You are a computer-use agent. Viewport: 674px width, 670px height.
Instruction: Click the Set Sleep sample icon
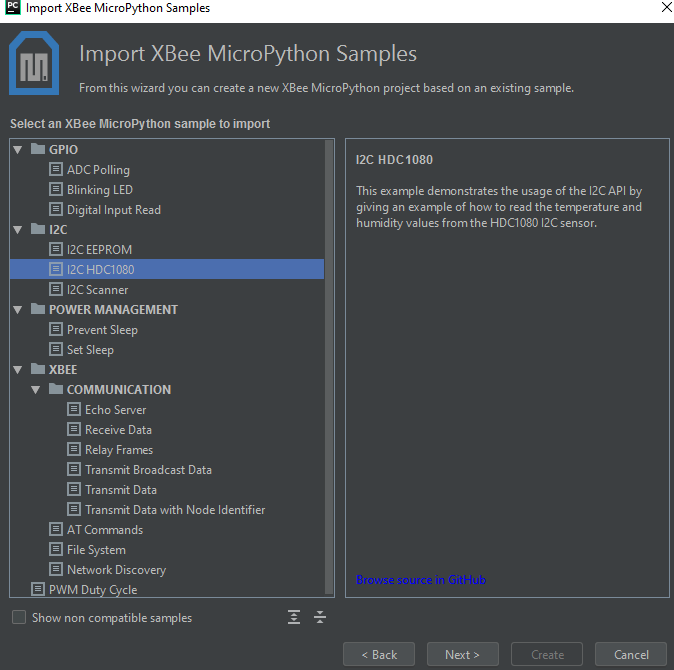tap(55, 349)
